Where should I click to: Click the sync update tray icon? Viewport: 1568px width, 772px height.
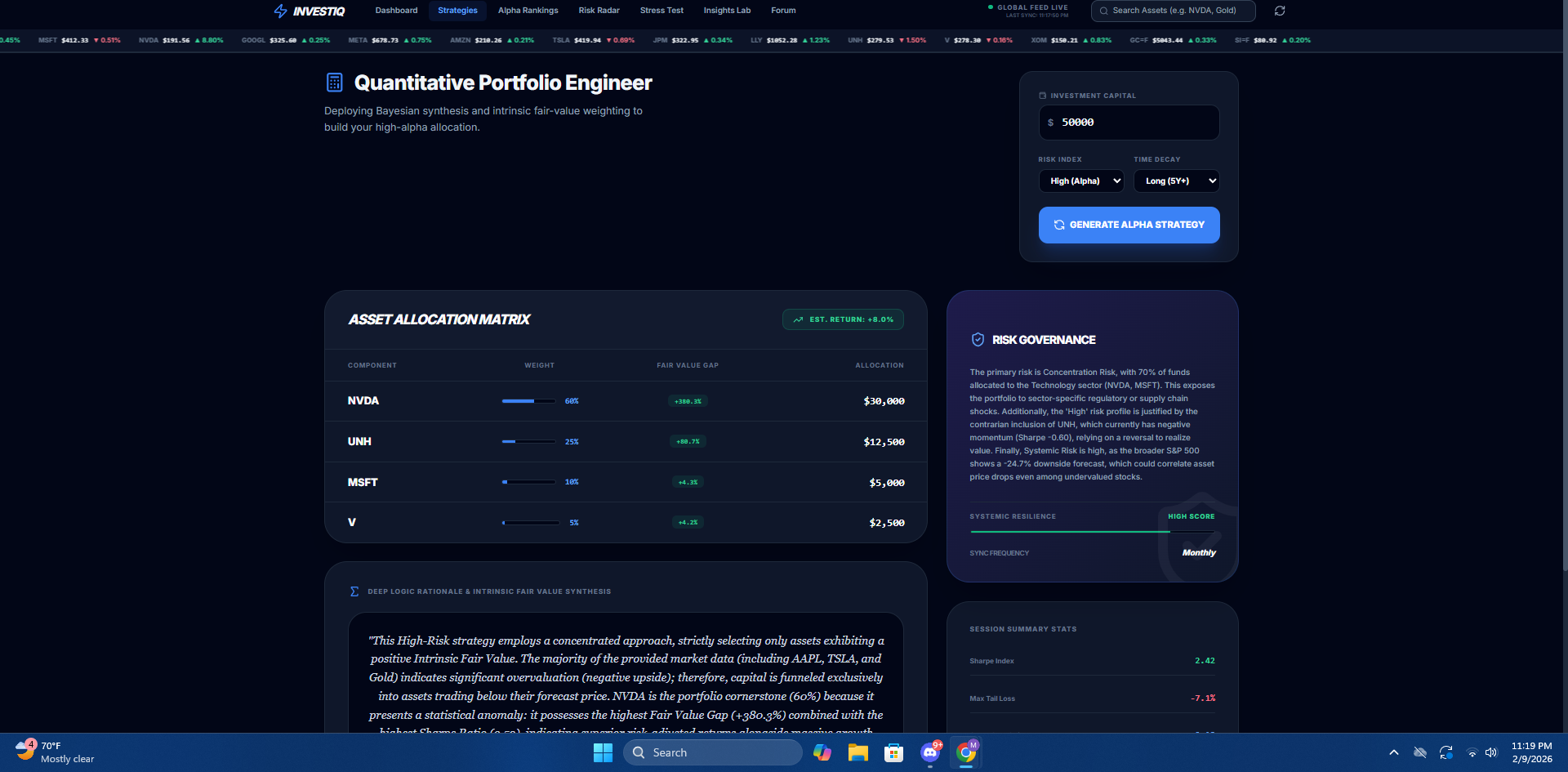click(1446, 752)
